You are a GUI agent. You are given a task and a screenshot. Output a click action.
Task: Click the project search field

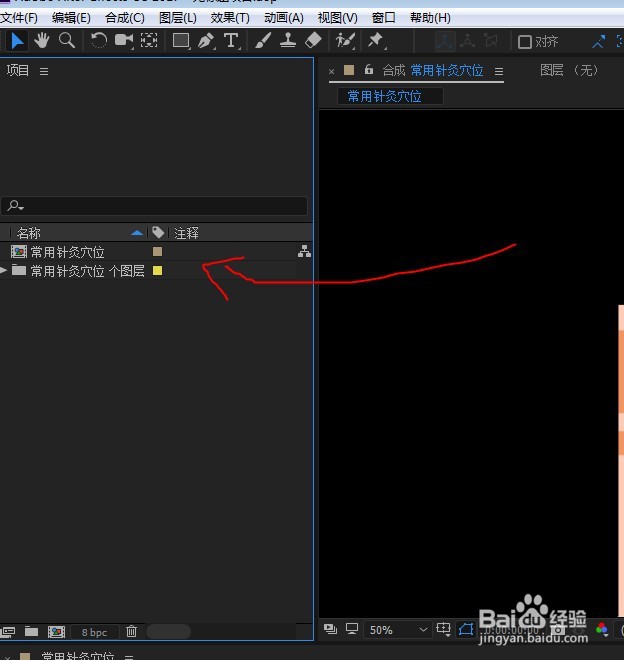click(x=154, y=206)
